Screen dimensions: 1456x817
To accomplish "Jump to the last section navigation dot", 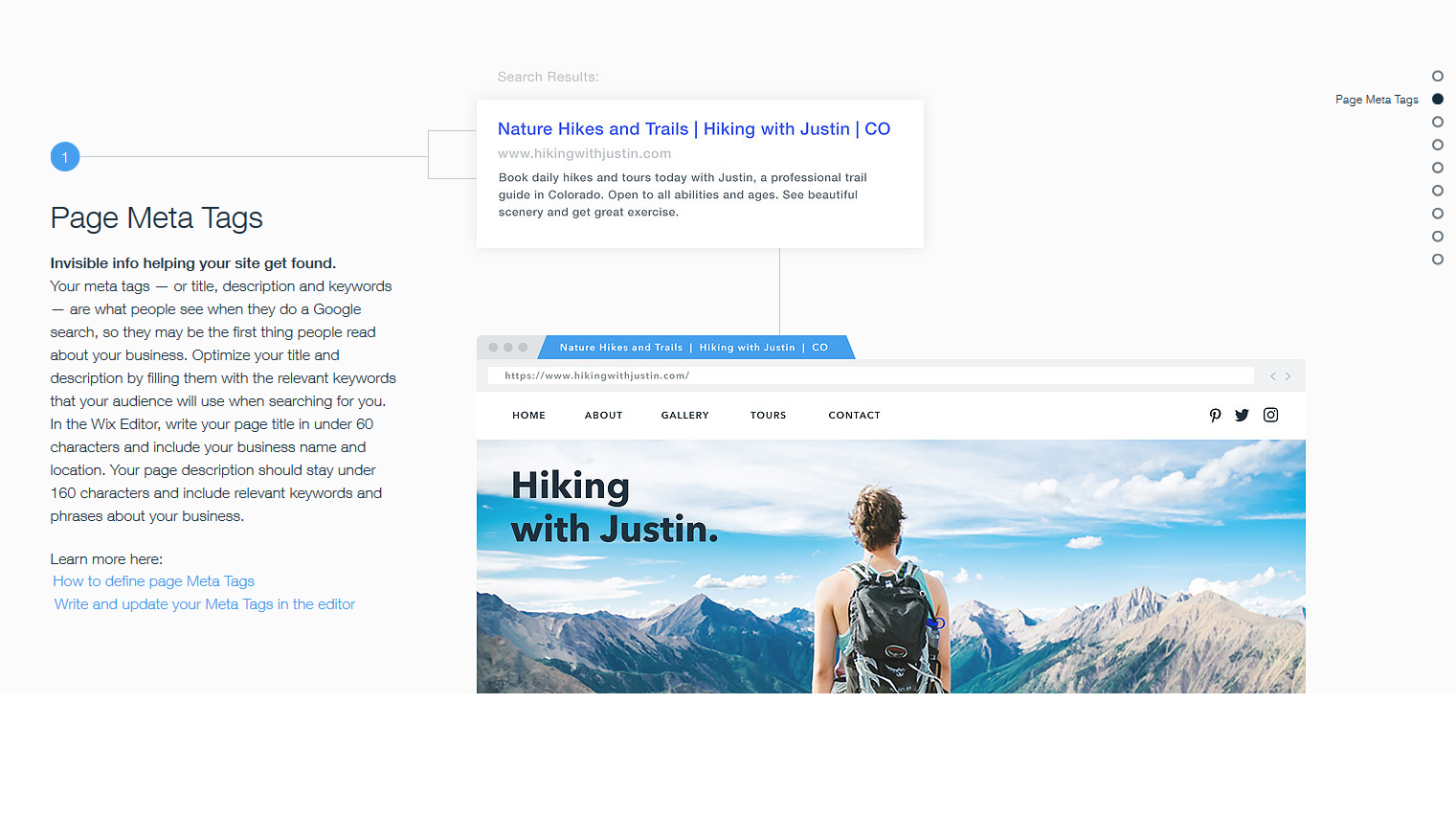I will coord(1437,260).
